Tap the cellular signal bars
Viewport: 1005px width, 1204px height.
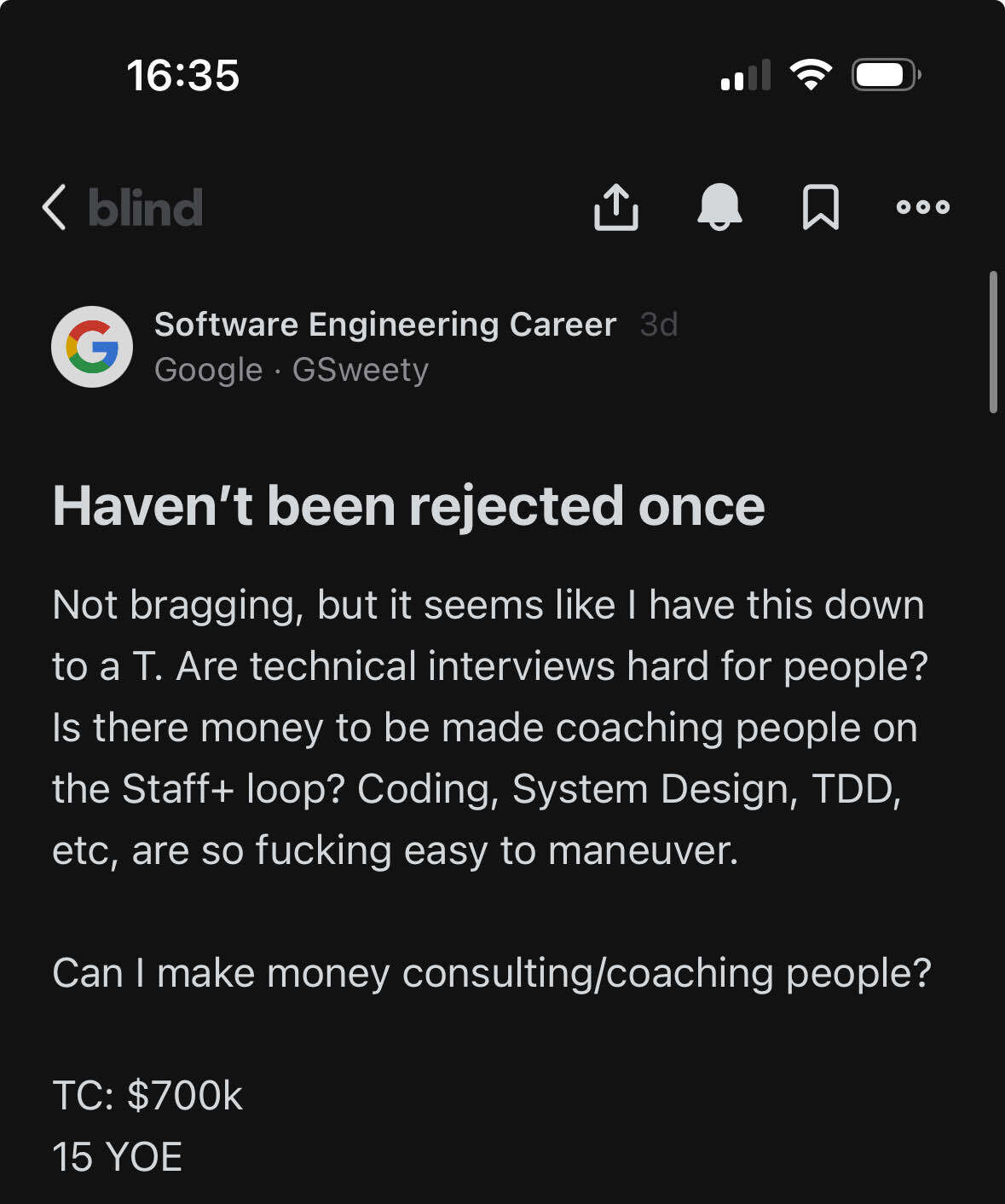pyautogui.click(x=746, y=75)
